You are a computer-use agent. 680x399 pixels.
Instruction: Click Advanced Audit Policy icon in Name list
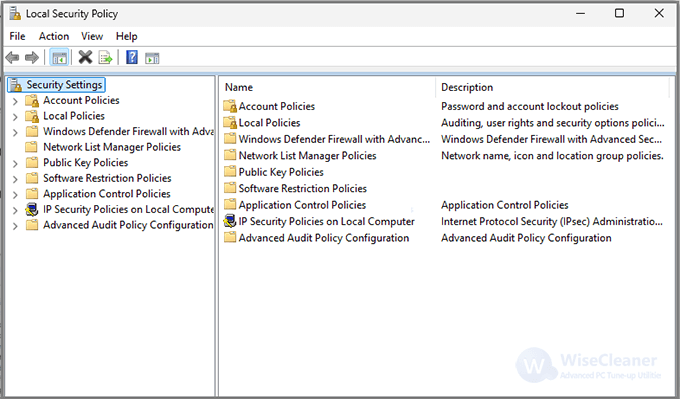(230, 237)
